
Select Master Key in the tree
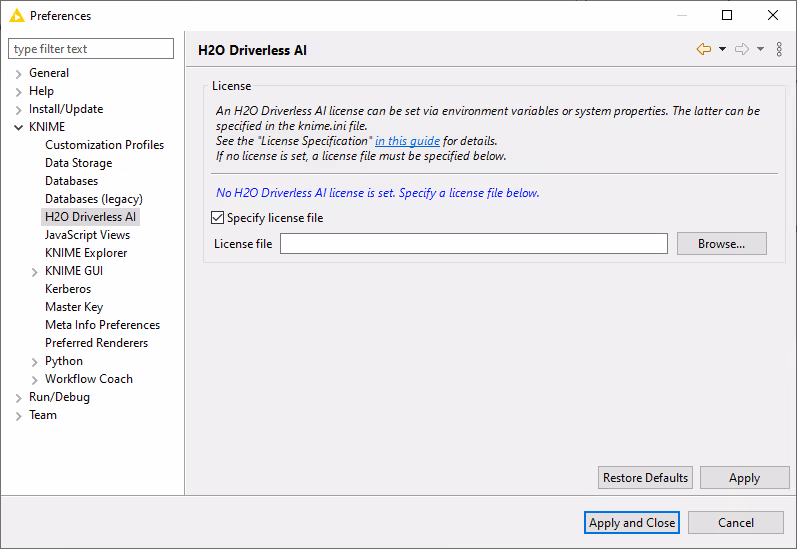[74, 307]
